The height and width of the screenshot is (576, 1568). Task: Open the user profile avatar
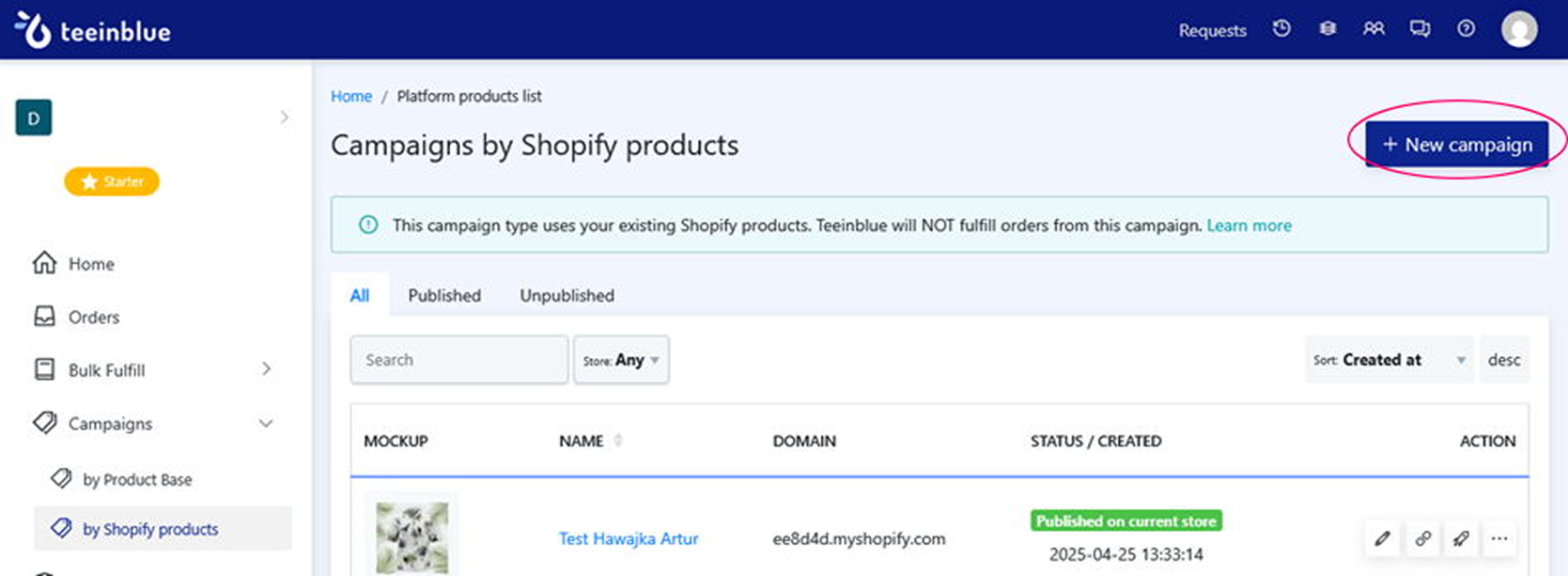point(1519,29)
